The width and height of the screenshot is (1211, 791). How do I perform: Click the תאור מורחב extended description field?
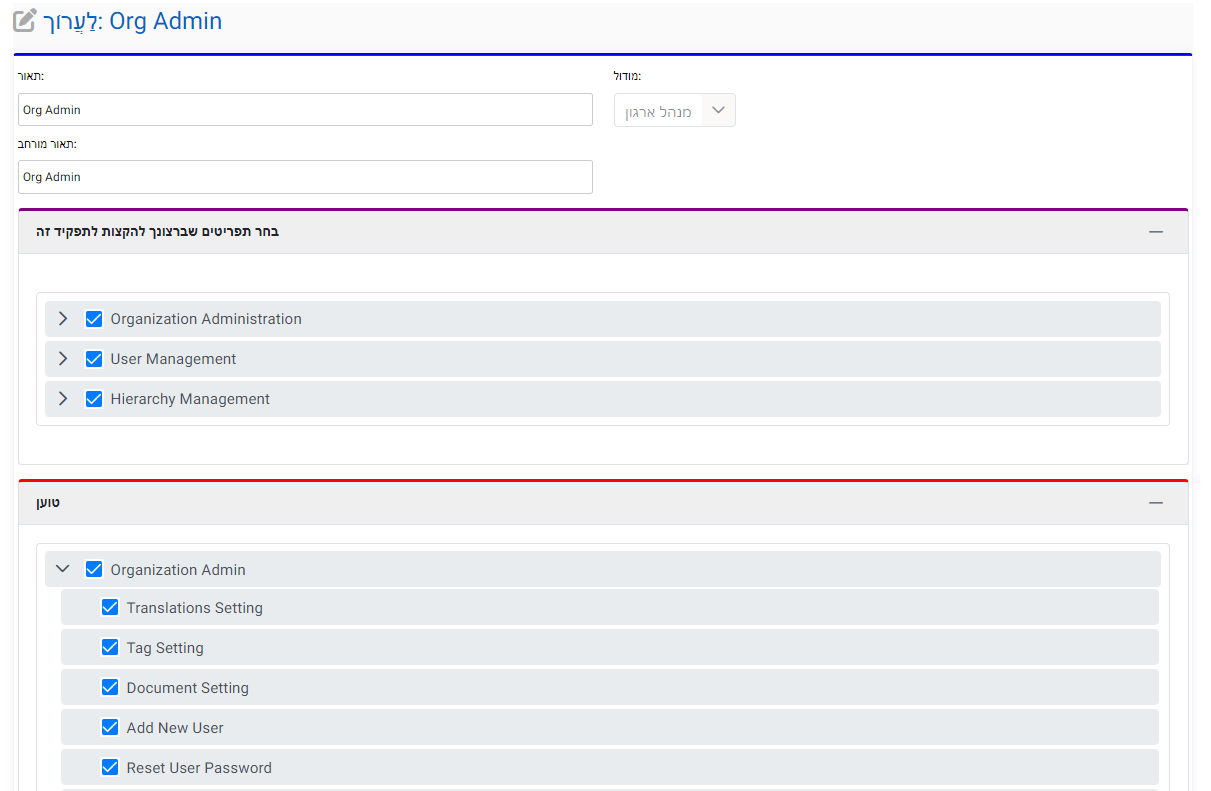pyautogui.click(x=305, y=177)
